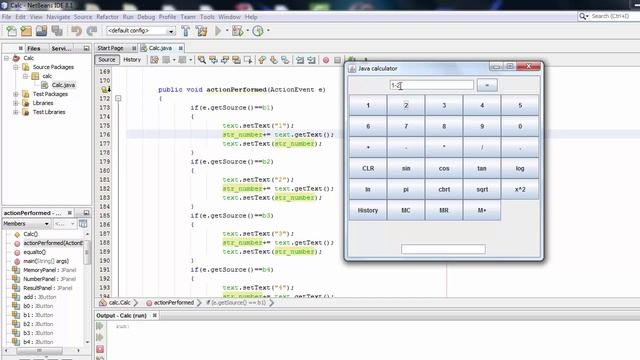Expand the Libraries node
640x360 pixels.
pyautogui.click(x=16, y=103)
